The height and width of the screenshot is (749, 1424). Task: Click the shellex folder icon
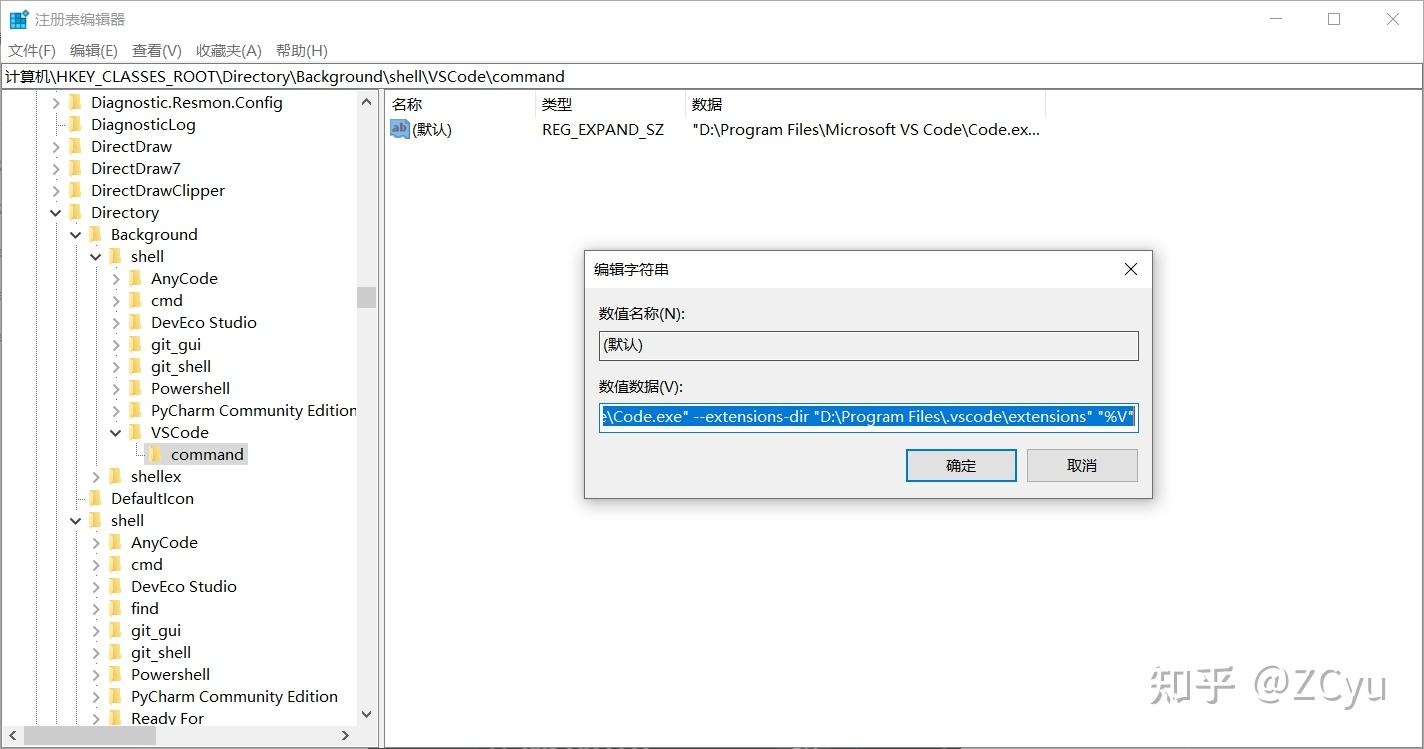tap(118, 476)
